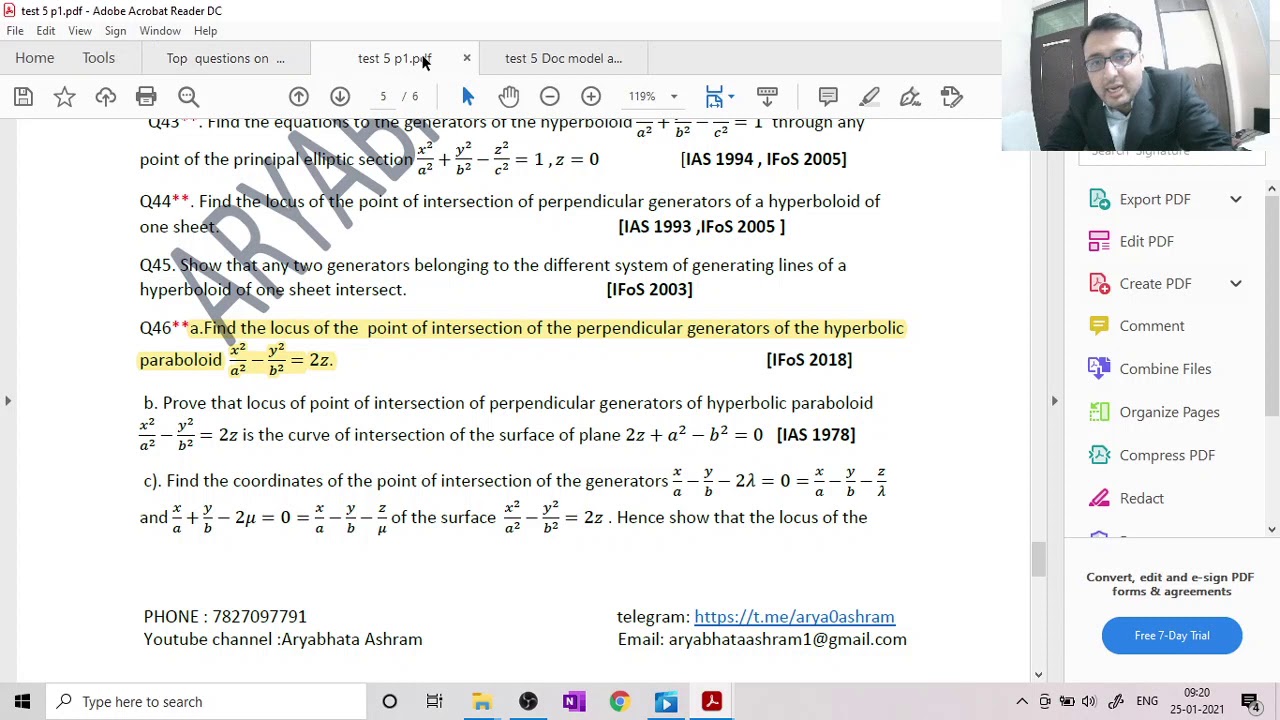The width and height of the screenshot is (1280, 720).
Task: Open the Edit menu
Action: pos(46,31)
